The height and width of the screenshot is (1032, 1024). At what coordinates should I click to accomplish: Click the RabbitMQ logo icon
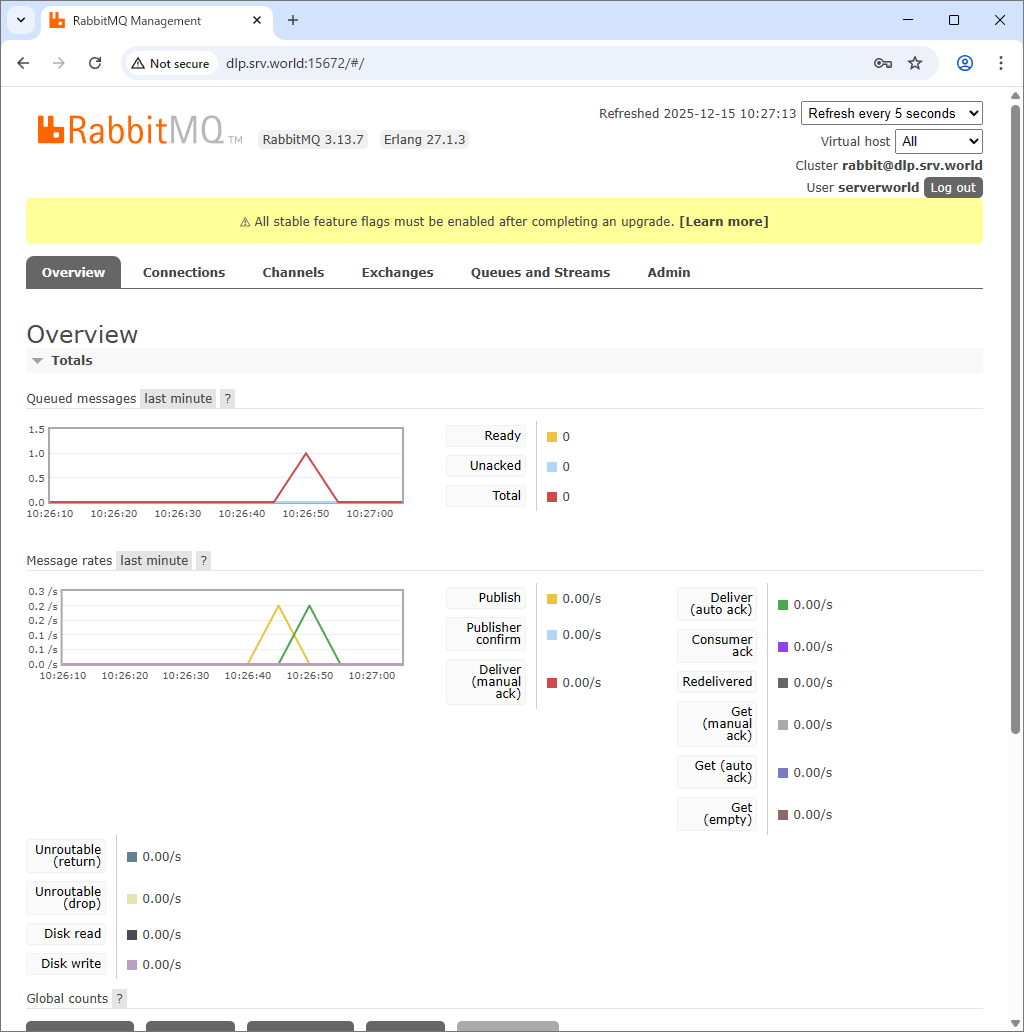pos(49,129)
